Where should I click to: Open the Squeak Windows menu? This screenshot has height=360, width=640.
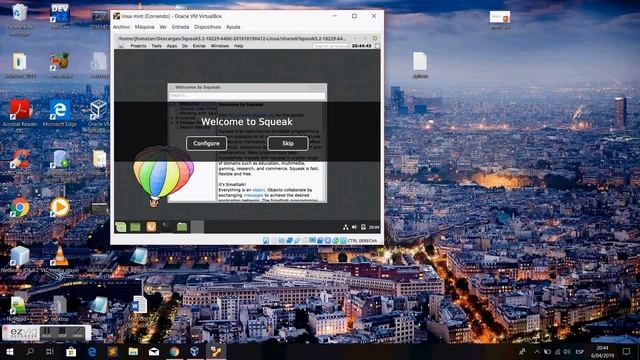220,46
